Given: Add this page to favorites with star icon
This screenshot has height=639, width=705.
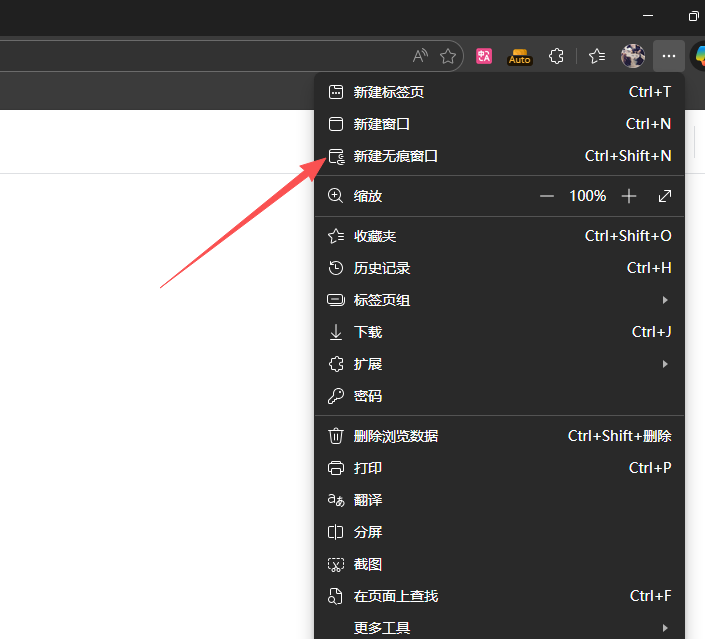Looking at the screenshot, I should click(448, 56).
